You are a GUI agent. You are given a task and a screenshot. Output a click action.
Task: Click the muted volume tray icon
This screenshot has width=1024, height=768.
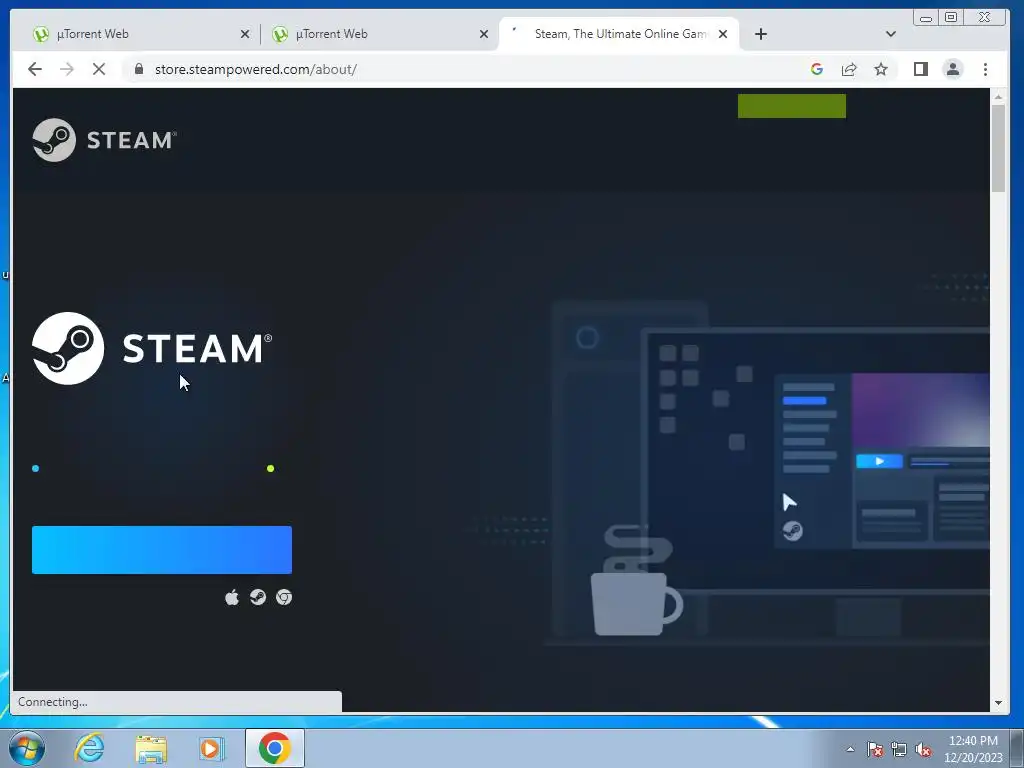click(x=923, y=749)
